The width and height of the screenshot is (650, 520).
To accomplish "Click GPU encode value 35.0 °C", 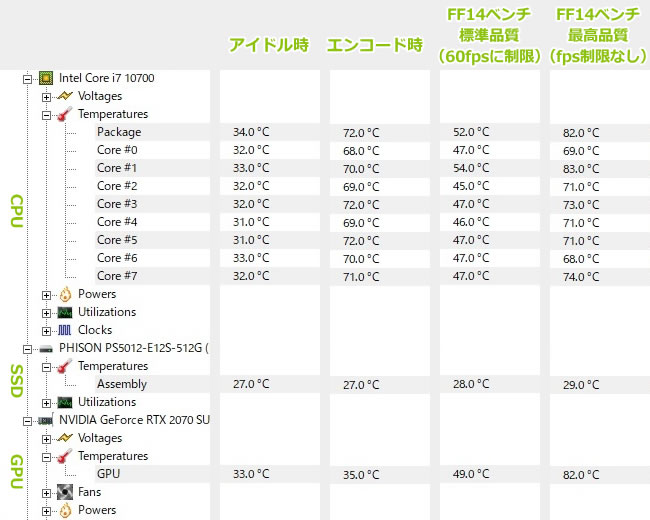I will click(361, 475).
